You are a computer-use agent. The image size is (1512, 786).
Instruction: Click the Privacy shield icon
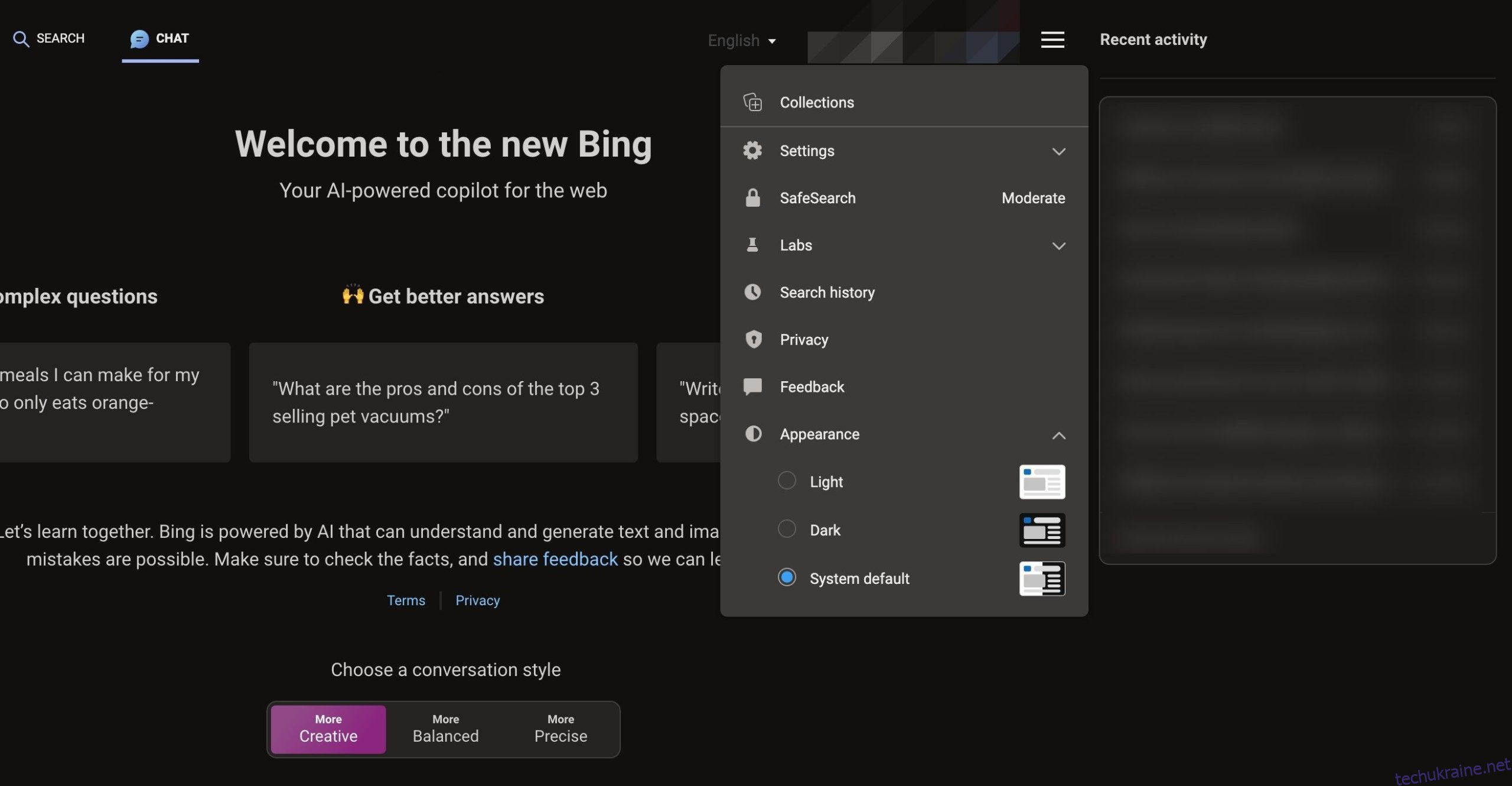pyautogui.click(x=752, y=340)
